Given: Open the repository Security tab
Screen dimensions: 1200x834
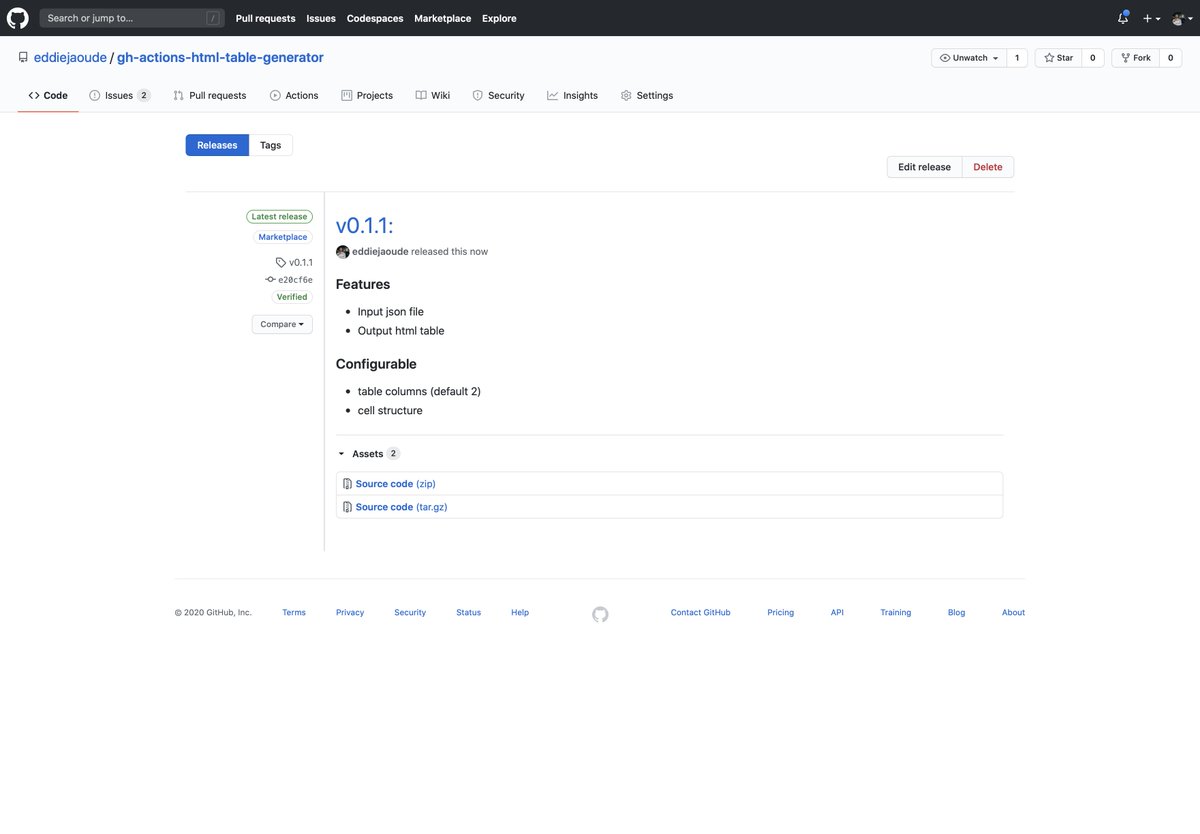Looking at the screenshot, I should point(498,96).
